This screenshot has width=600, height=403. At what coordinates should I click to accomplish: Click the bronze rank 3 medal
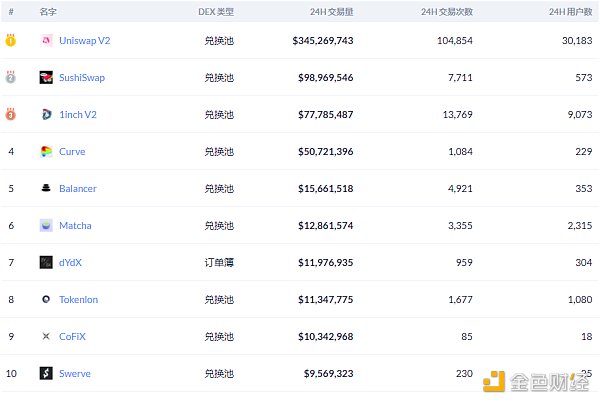coord(11,114)
